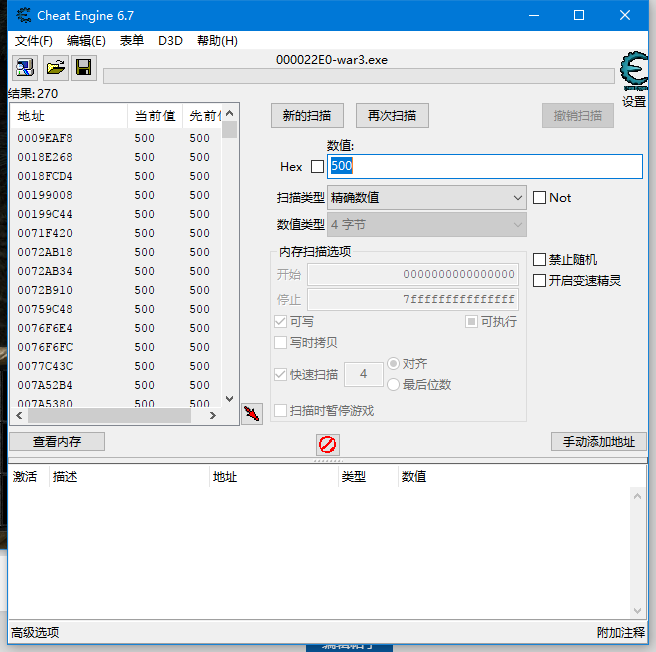Click 附加注释 at the bottom right
The height and width of the screenshot is (652, 656).
pos(620,632)
